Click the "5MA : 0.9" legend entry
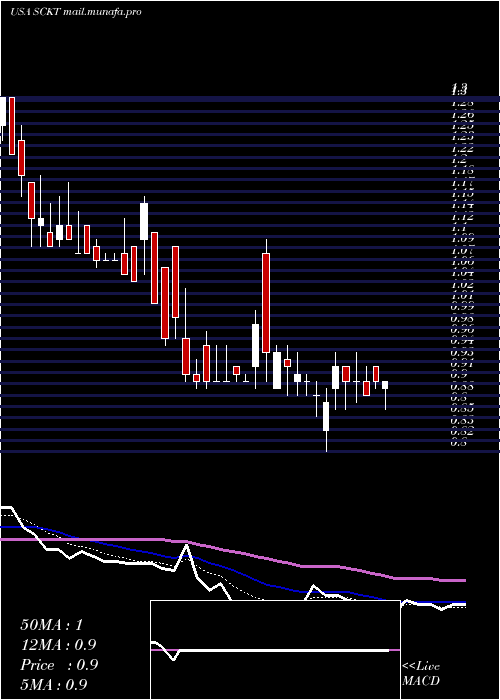This screenshot has width=500, height=700. (x=54, y=684)
